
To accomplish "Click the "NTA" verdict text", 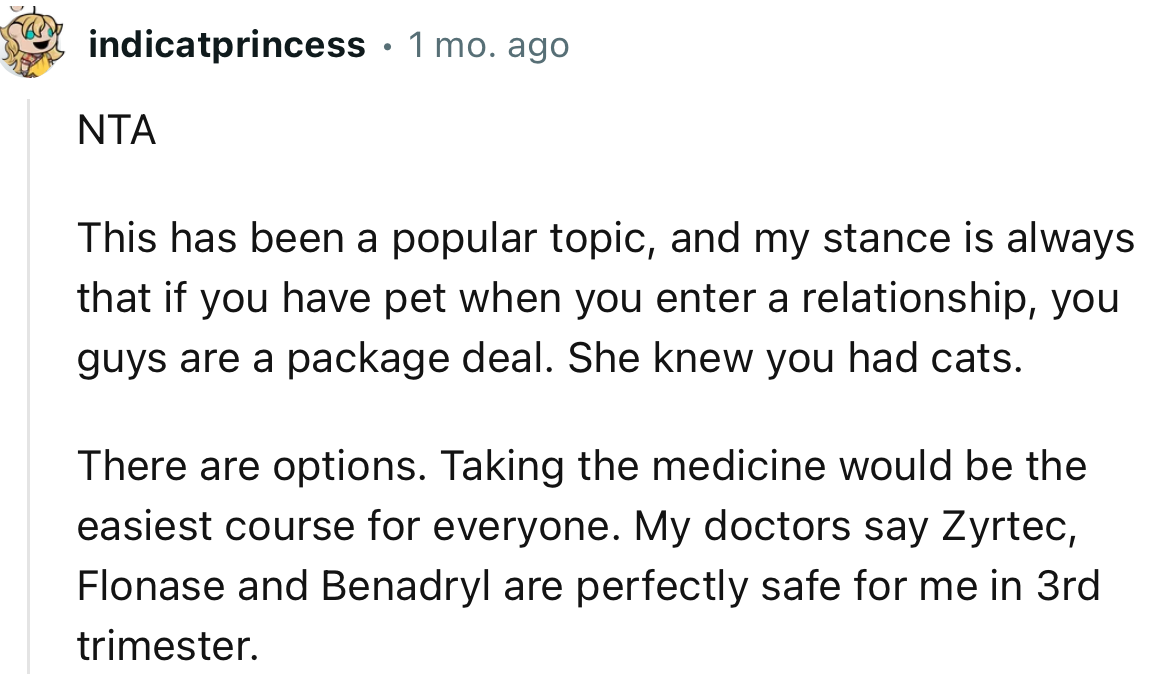I will pos(116,131).
